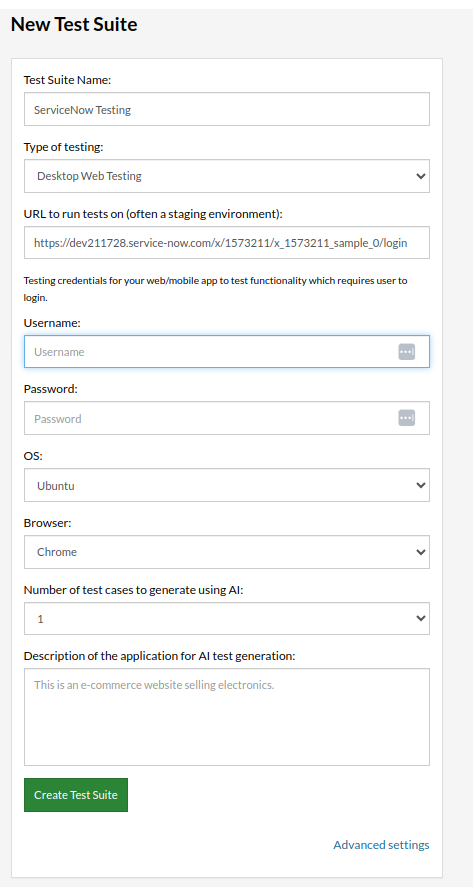The image size is (473, 887).
Task: Click the "Browser:" label text
Action: (x=48, y=523)
